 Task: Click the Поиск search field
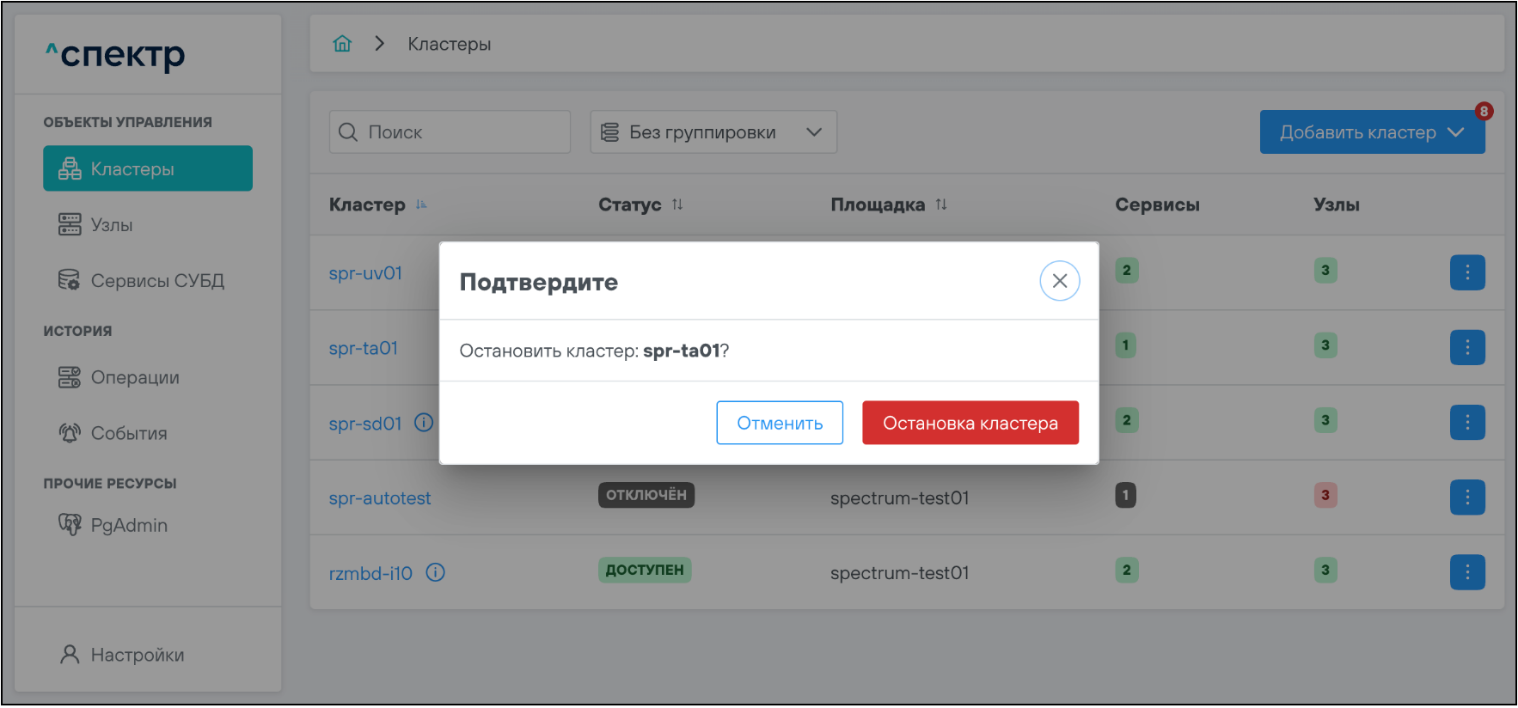click(x=449, y=132)
